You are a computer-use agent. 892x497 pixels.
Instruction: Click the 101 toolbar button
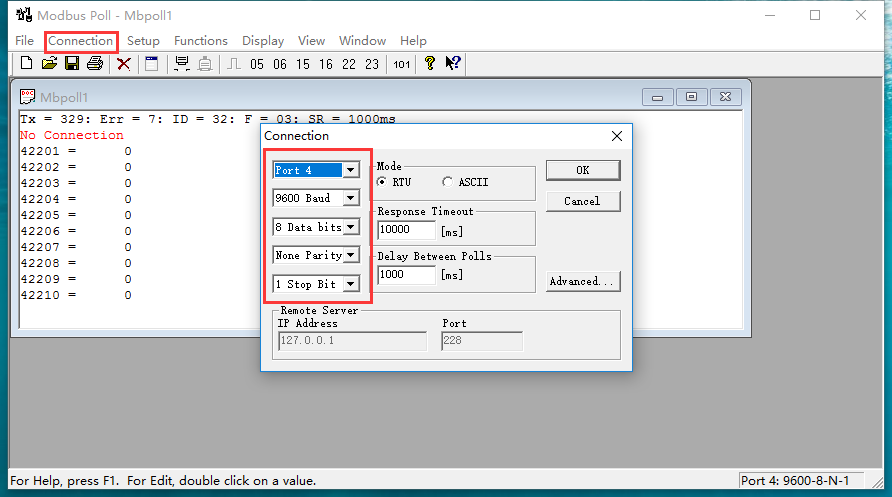tap(402, 64)
